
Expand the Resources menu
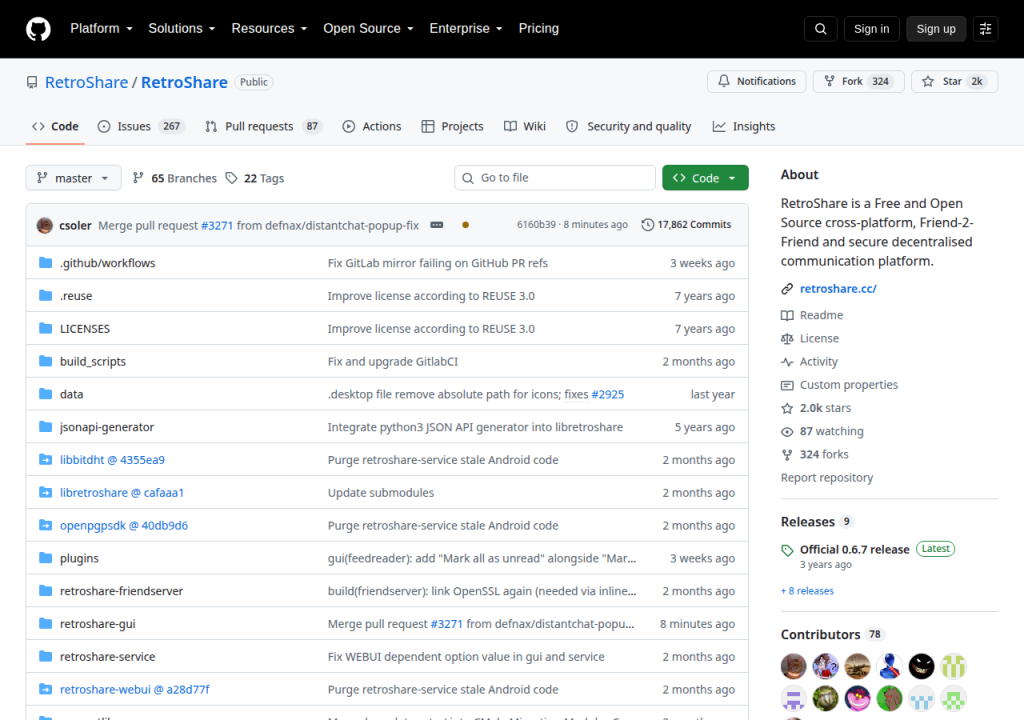[269, 29]
